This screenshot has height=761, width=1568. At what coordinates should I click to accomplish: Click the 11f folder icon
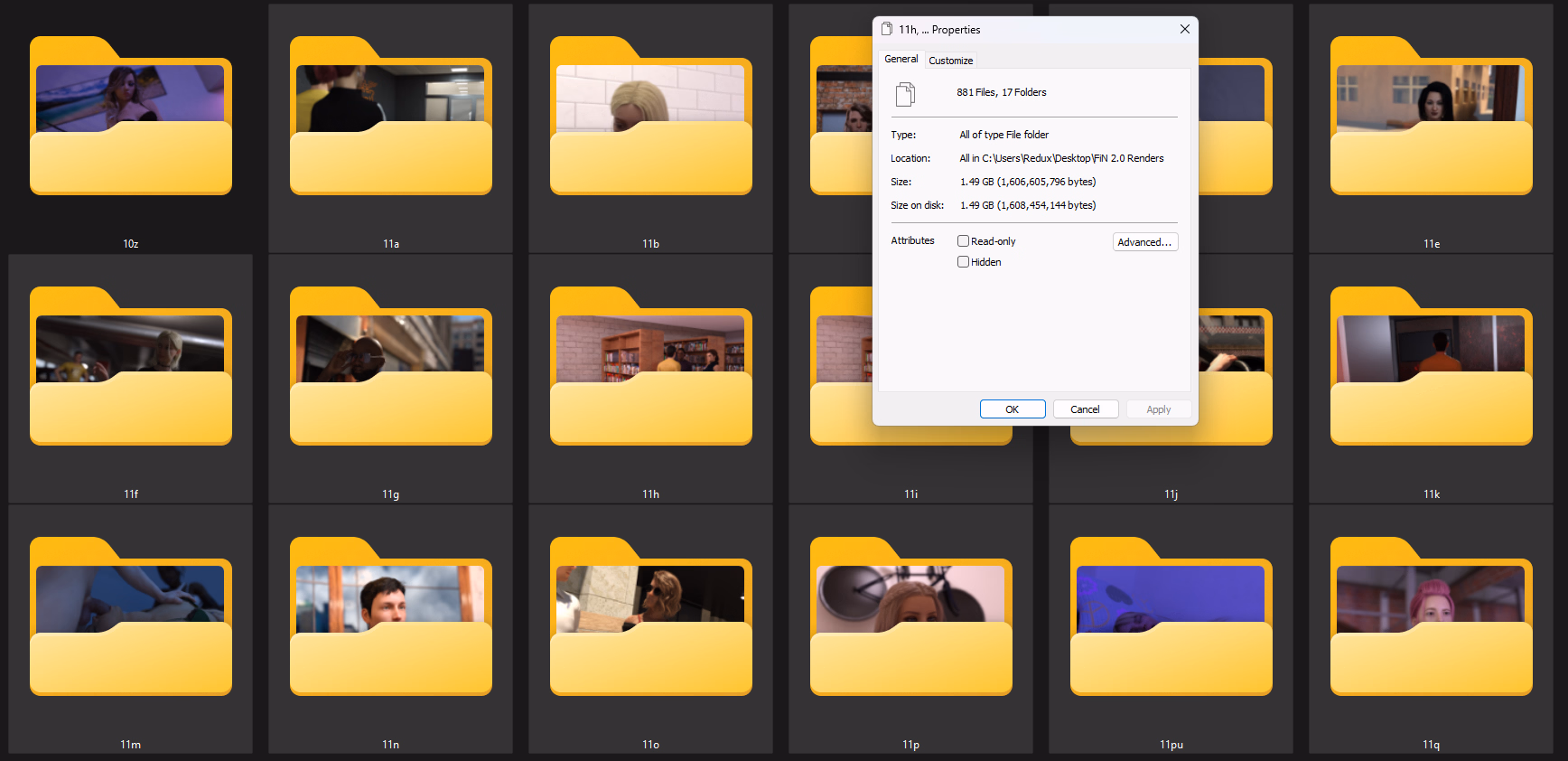[x=131, y=367]
